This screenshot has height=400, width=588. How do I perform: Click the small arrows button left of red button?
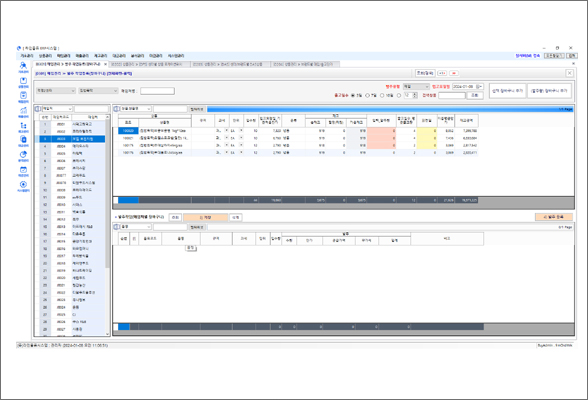[x=442, y=73]
